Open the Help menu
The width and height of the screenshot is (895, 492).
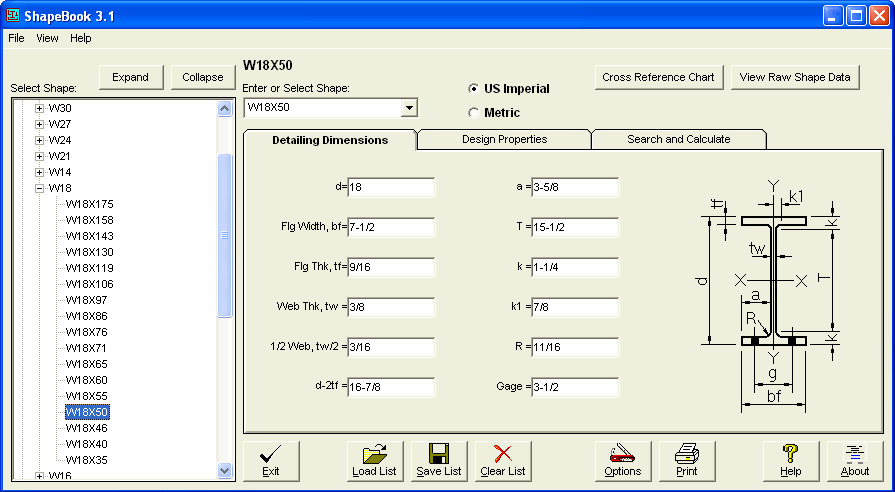[81, 38]
